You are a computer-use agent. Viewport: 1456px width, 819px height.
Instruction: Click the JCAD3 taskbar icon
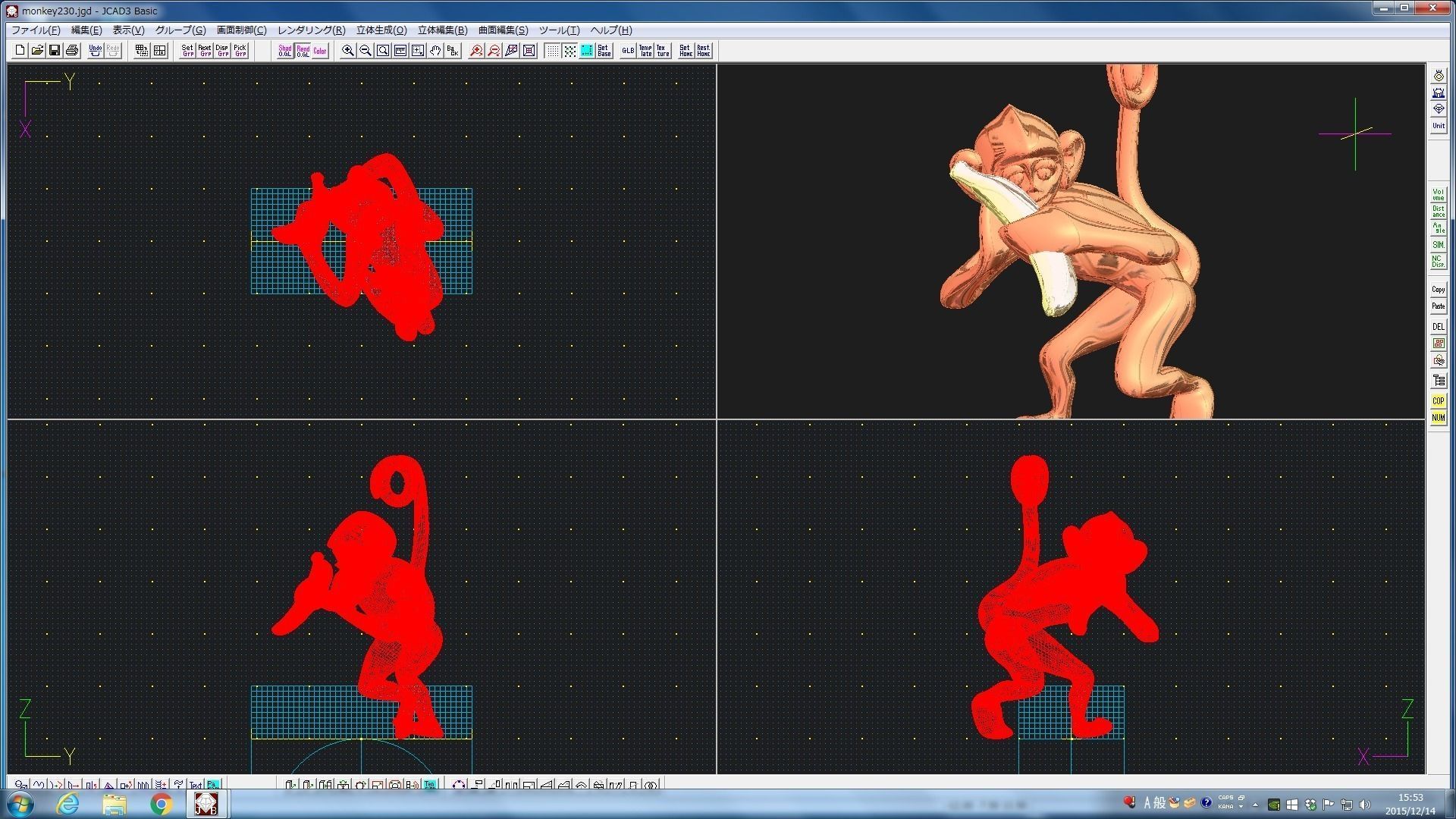pos(206,804)
